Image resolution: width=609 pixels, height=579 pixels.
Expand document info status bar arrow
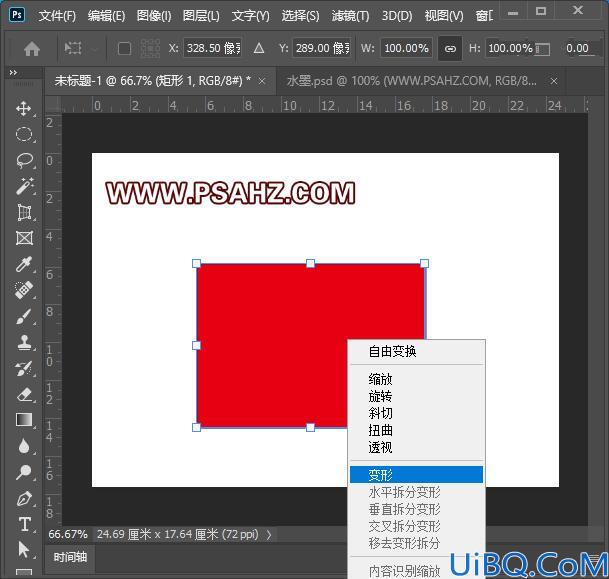pos(269,535)
